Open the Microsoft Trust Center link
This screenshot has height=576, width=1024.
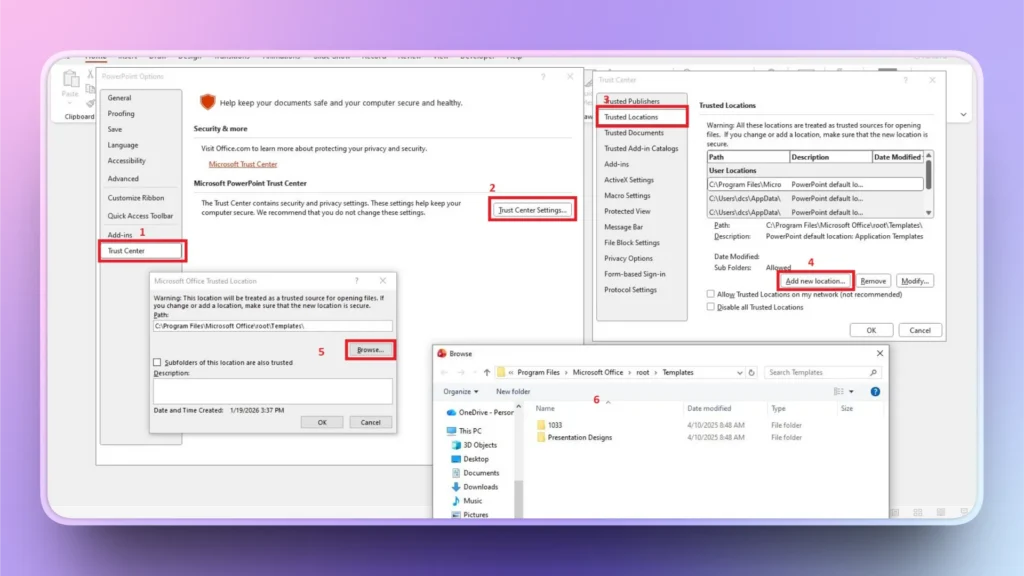[243, 163]
